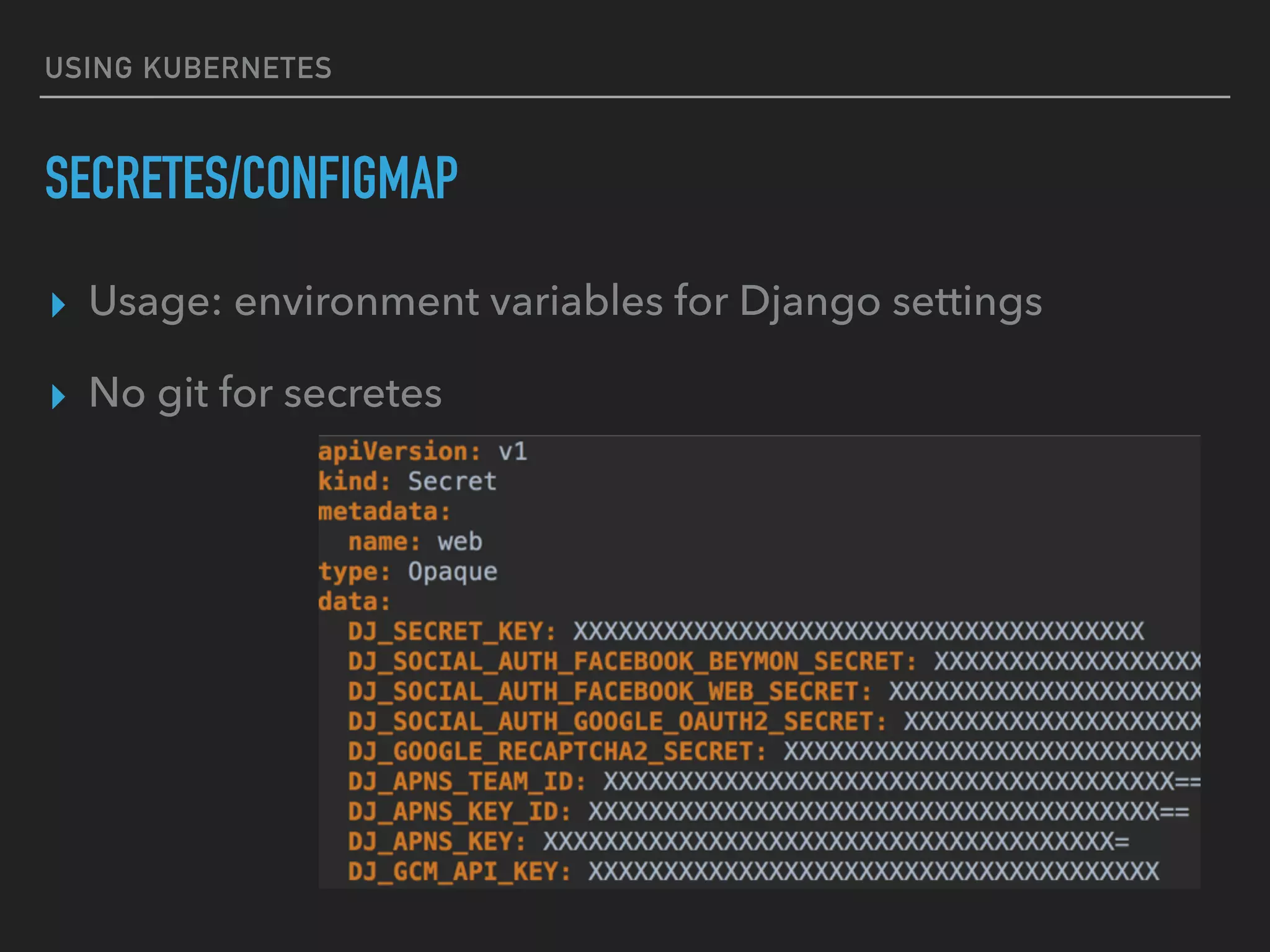The image size is (1270, 952).
Task: Click the masked value of DJ_SECRET_KEY
Action: 858,632
